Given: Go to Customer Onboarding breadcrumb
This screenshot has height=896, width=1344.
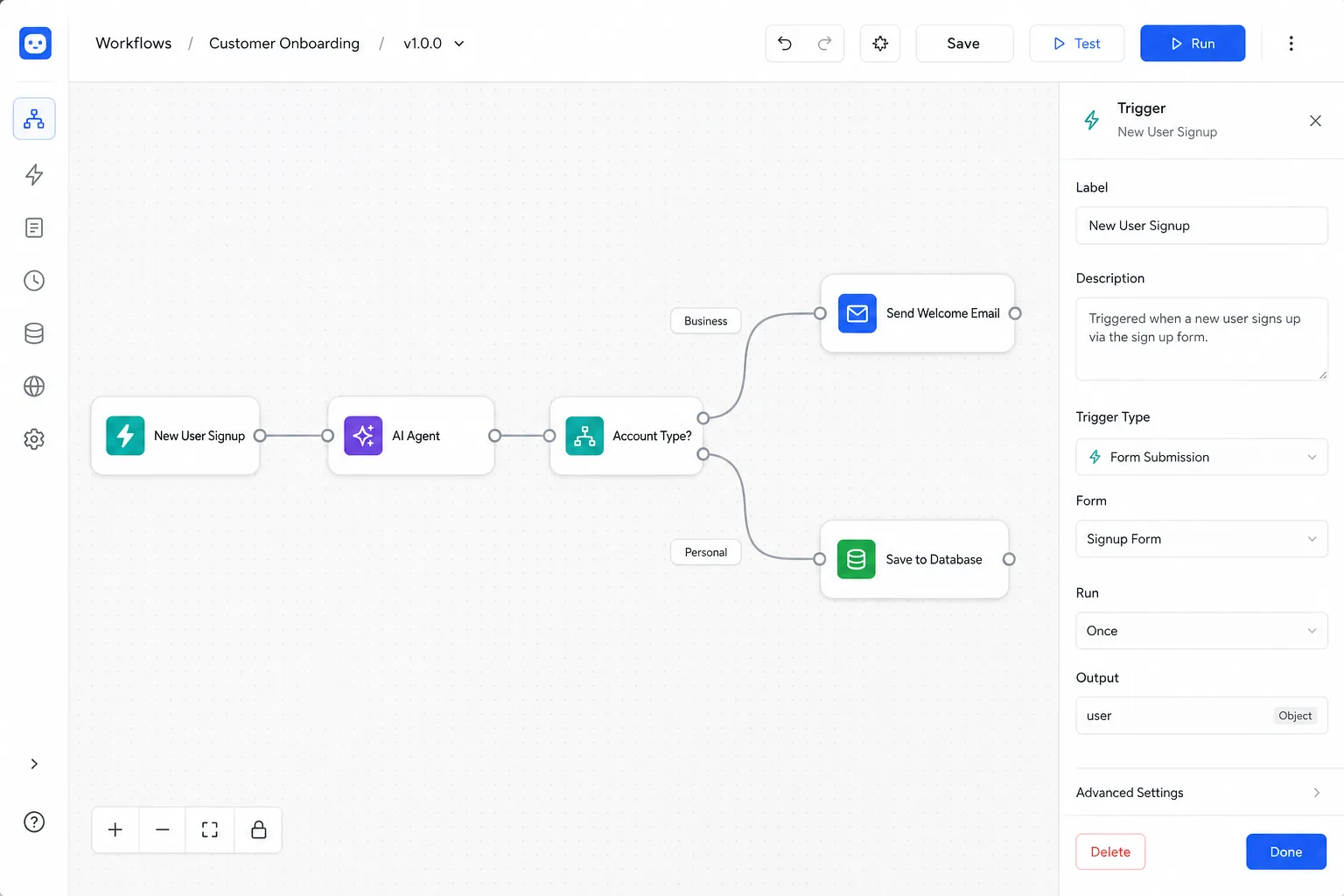Looking at the screenshot, I should [x=284, y=44].
